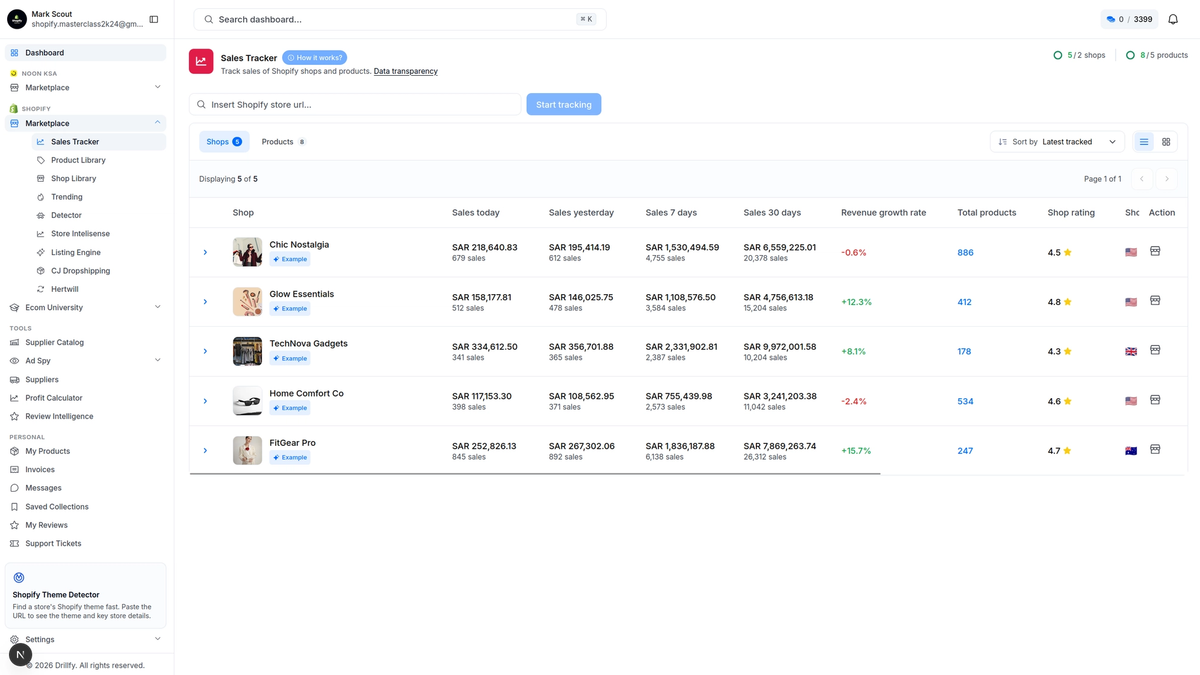
Task: Expand the TechNova Gadgets row chevron
Action: (x=205, y=351)
